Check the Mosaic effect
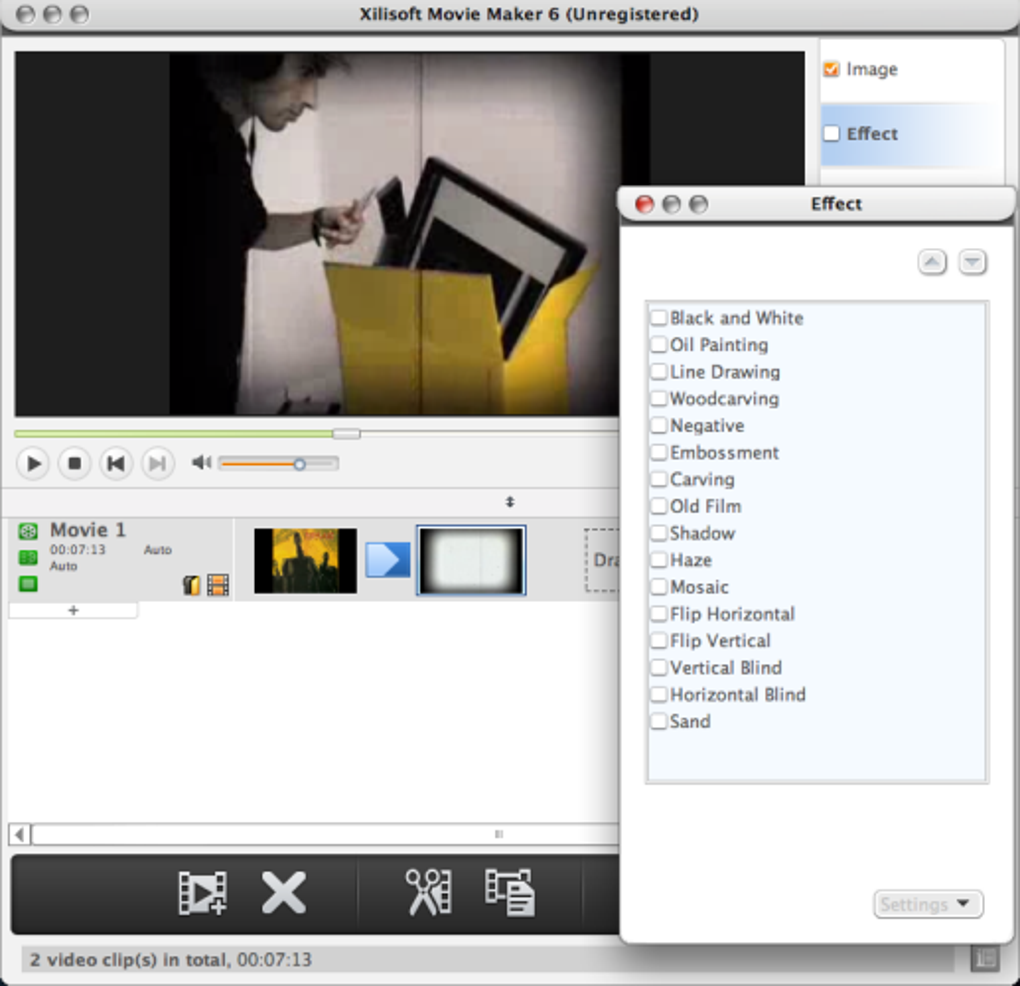Image resolution: width=1020 pixels, height=986 pixels. coord(659,587)
